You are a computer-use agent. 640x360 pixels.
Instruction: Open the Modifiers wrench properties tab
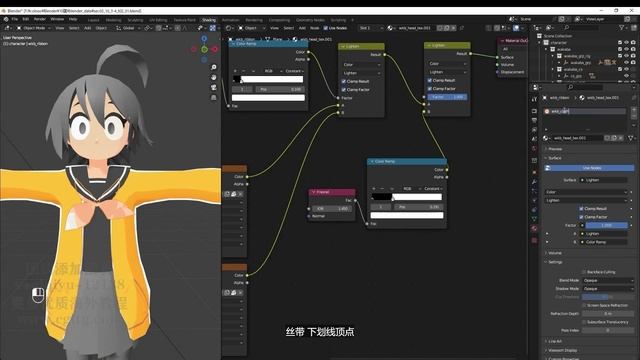(534, 181)
